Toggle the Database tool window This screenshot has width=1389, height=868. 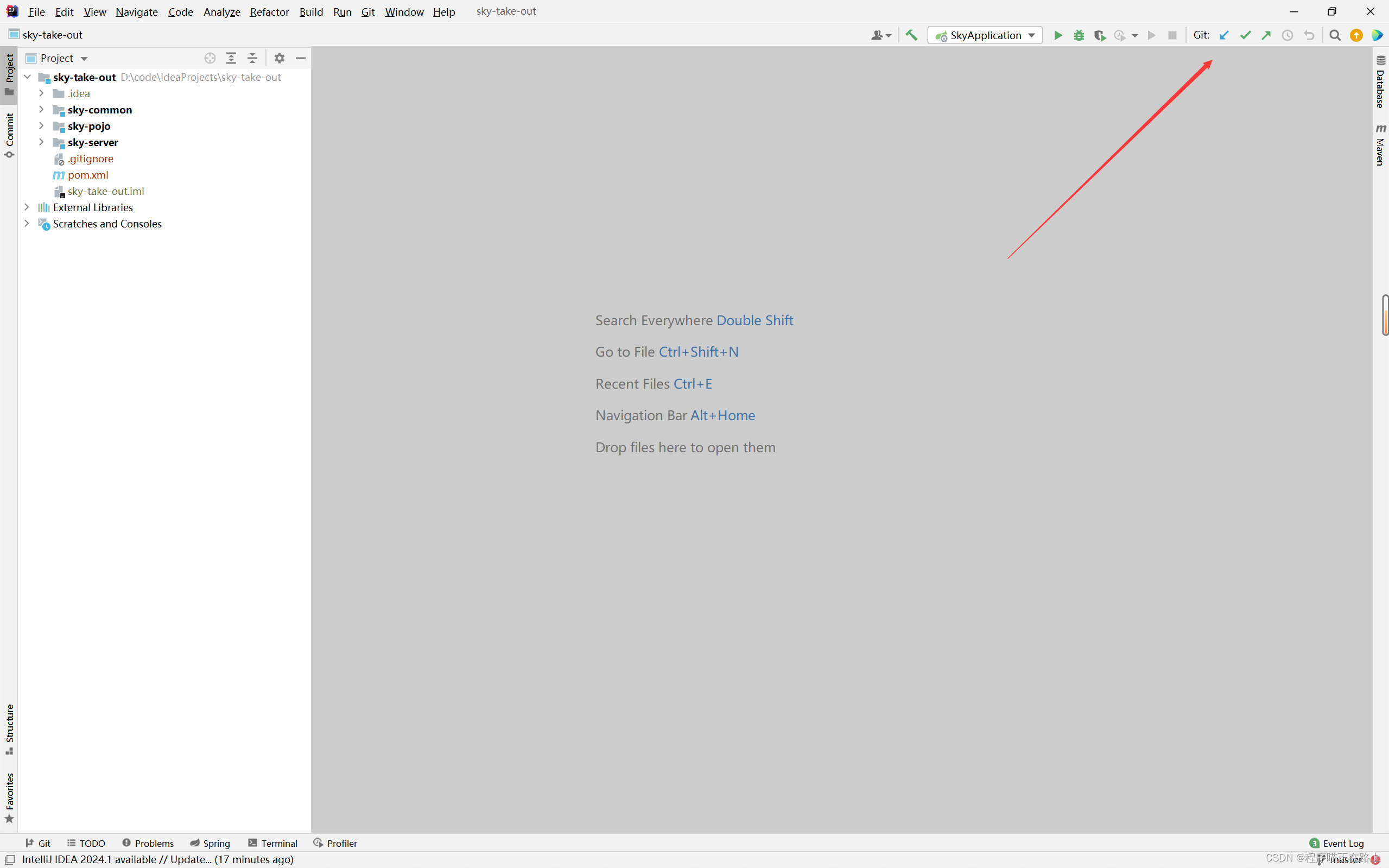(x=1380, y=82)
